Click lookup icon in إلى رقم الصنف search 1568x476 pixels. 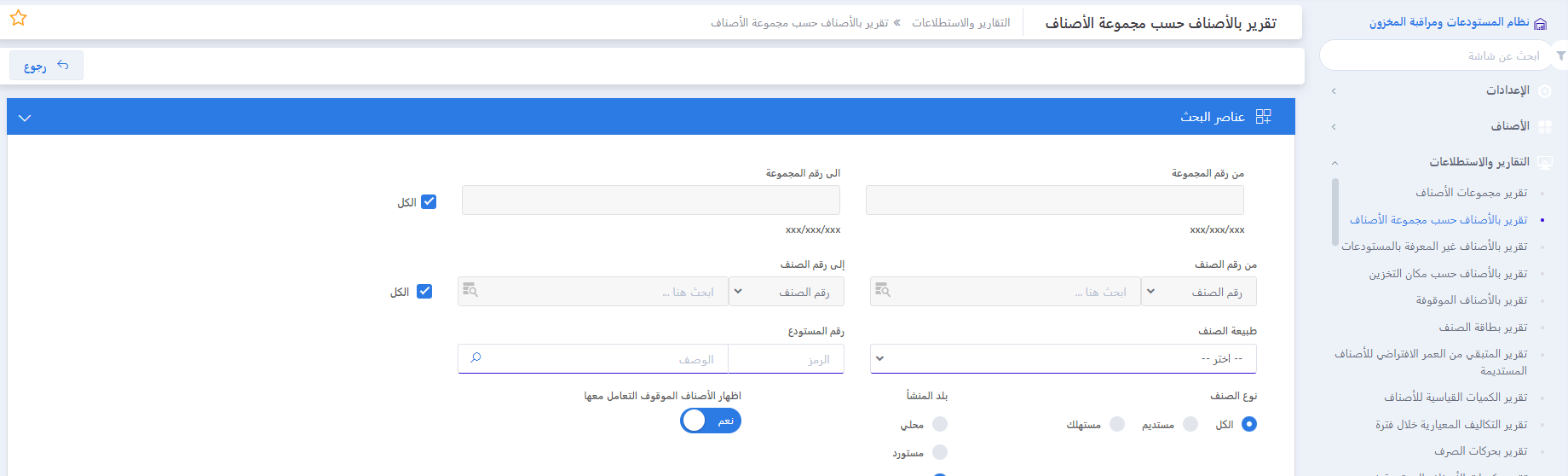point(470,291)
